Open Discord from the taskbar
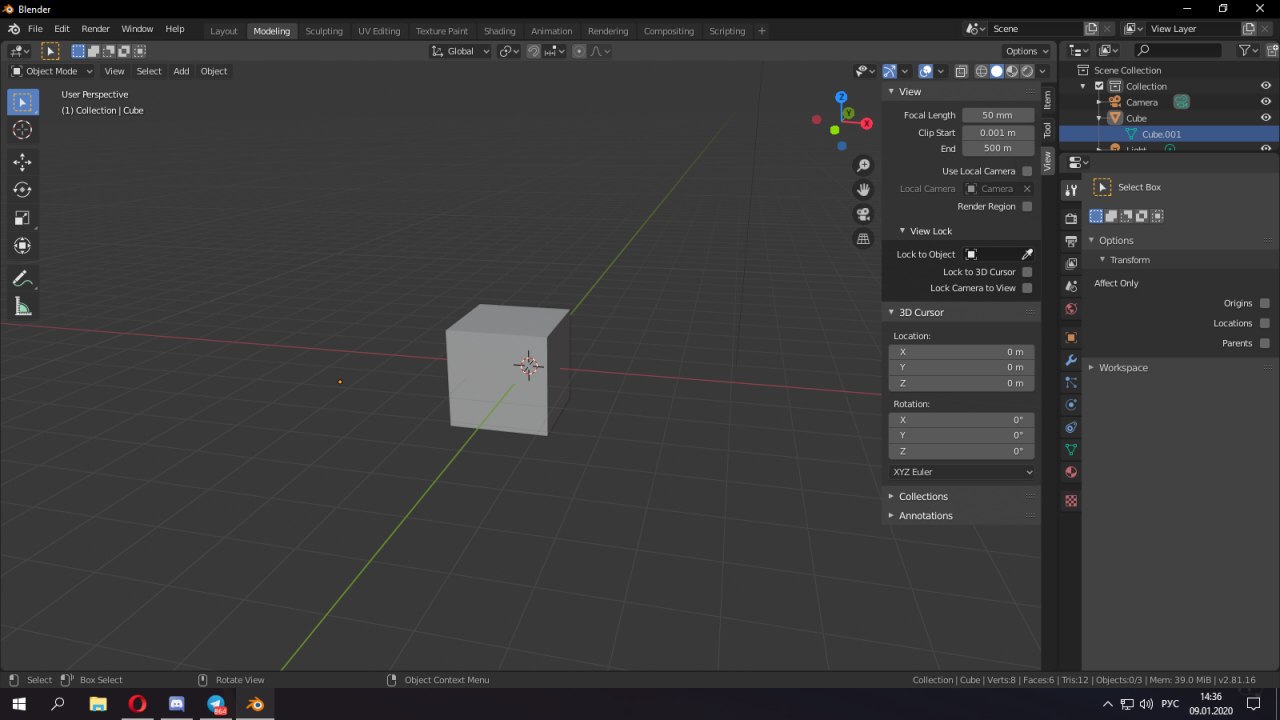This screenshot has width=1280, height=720. pyautogui.click(x=177, y=704)
